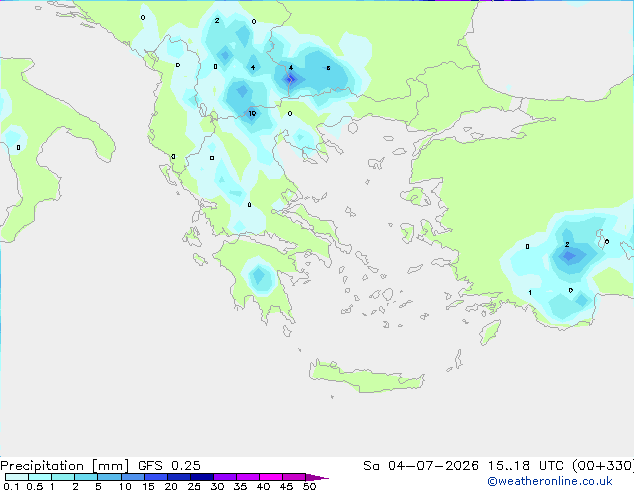The image size is (634, 490).
Task: Click legend tick label '25'
Action: 194,486
